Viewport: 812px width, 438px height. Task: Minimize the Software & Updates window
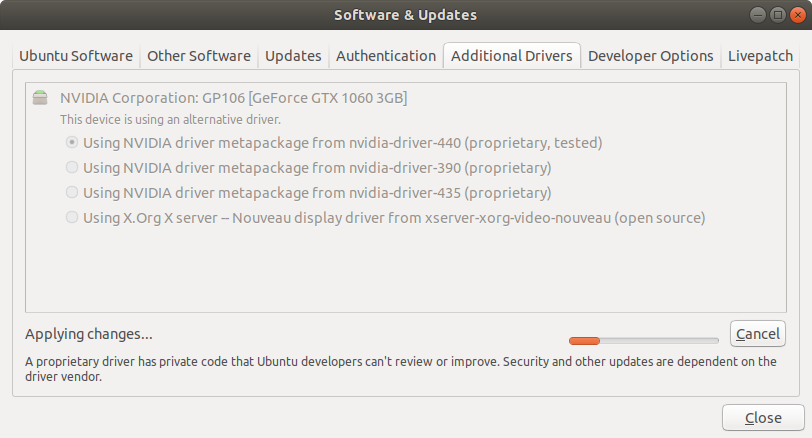click(758, 15)
